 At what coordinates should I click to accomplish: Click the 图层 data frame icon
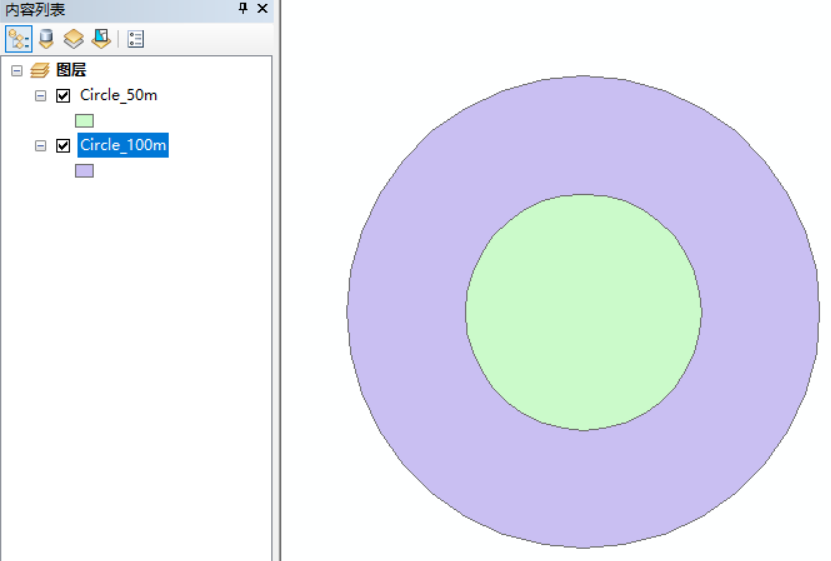pyautogui.click(x=40, y=70)
